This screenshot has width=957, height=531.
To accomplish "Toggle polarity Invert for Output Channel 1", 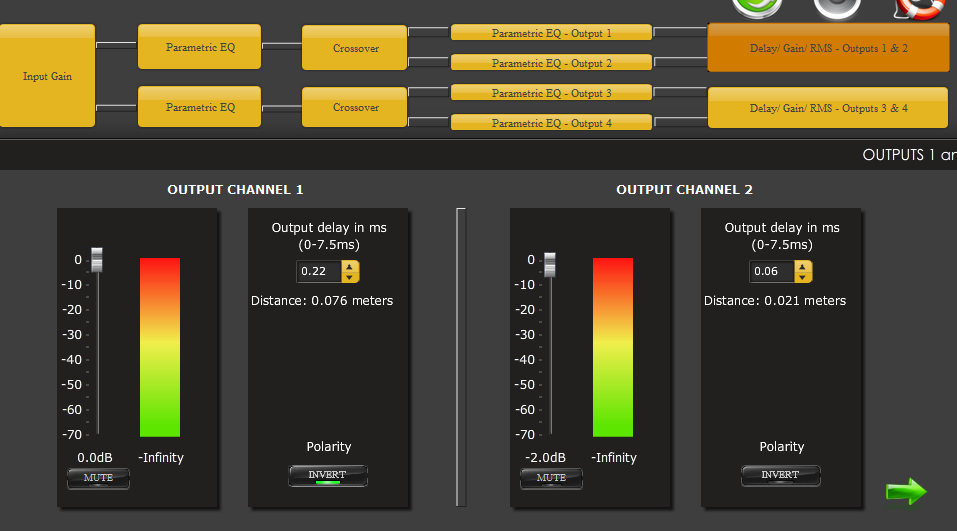I will pos(328,476).
